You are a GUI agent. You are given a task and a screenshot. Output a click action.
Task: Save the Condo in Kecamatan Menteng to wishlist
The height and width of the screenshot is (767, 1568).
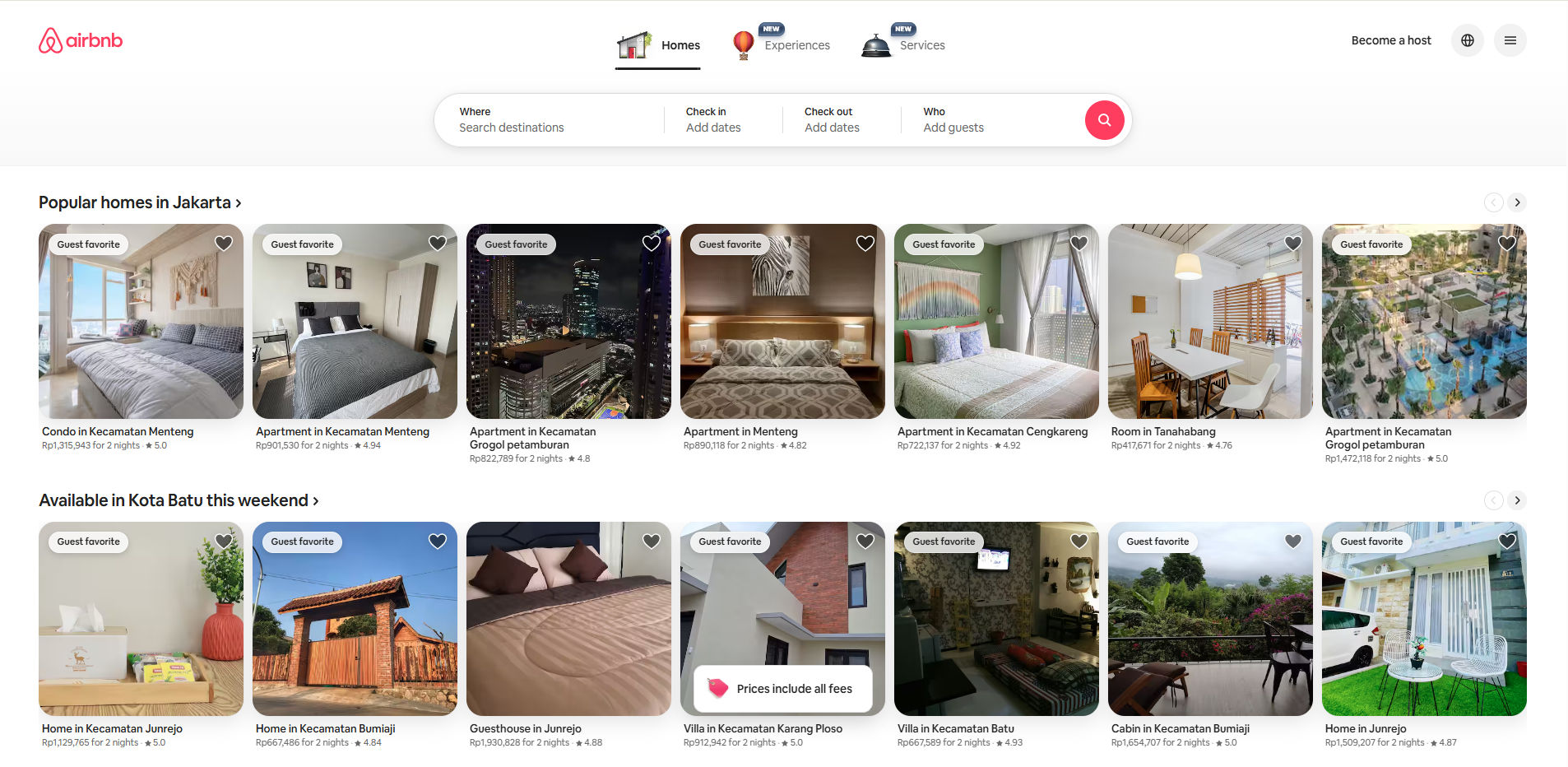[x=223, y=243]
